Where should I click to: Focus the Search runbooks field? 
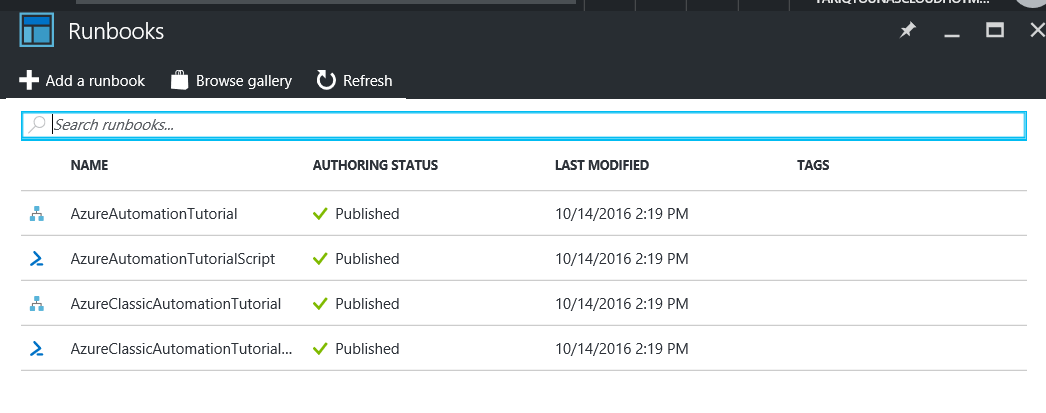[524, 125]
